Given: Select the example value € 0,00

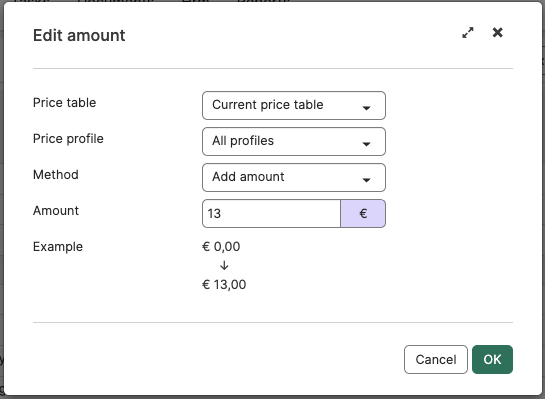Looking at the screenshot, I should click(x=221, y=246).
